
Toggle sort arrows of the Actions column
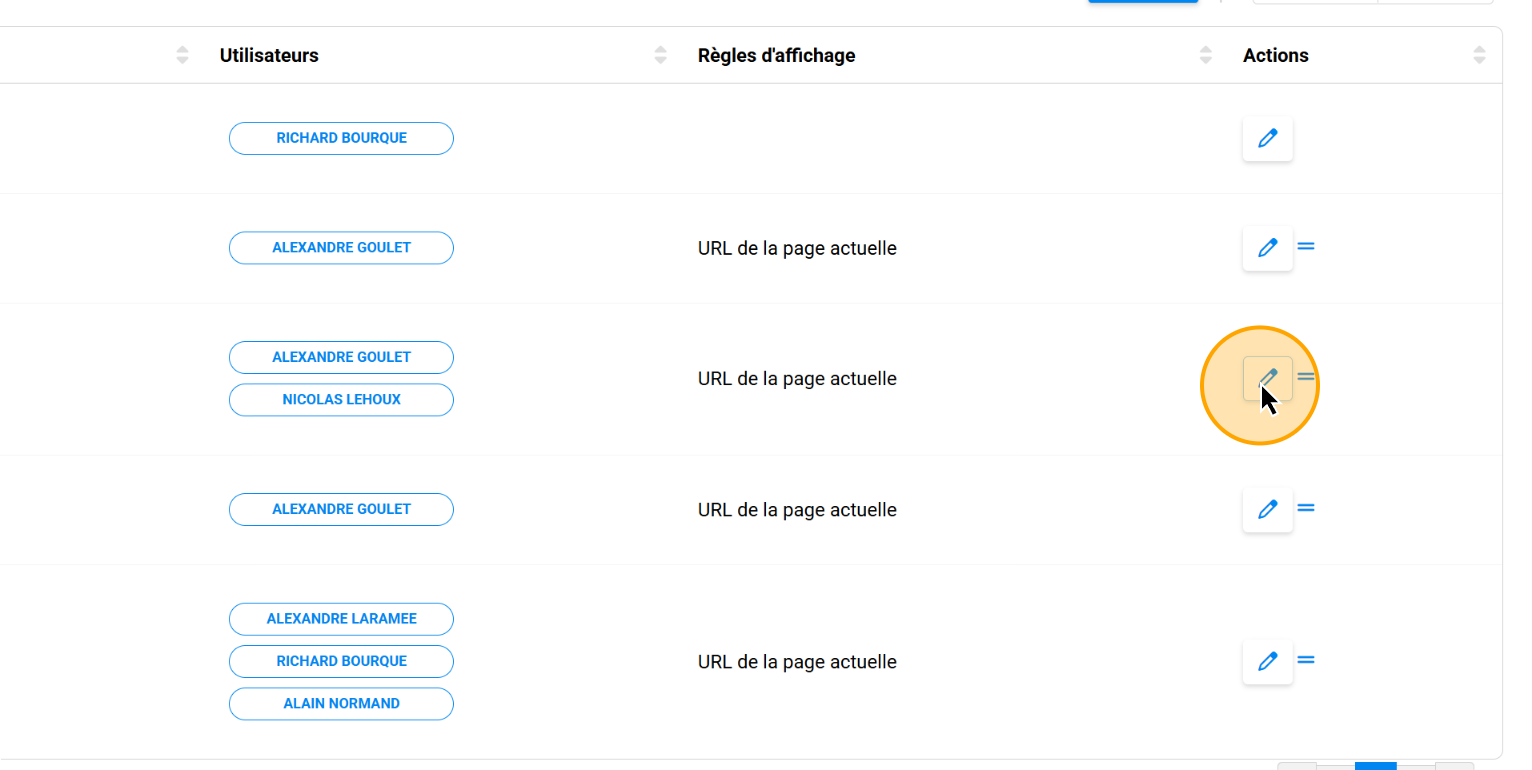(x=1479, y=56)
